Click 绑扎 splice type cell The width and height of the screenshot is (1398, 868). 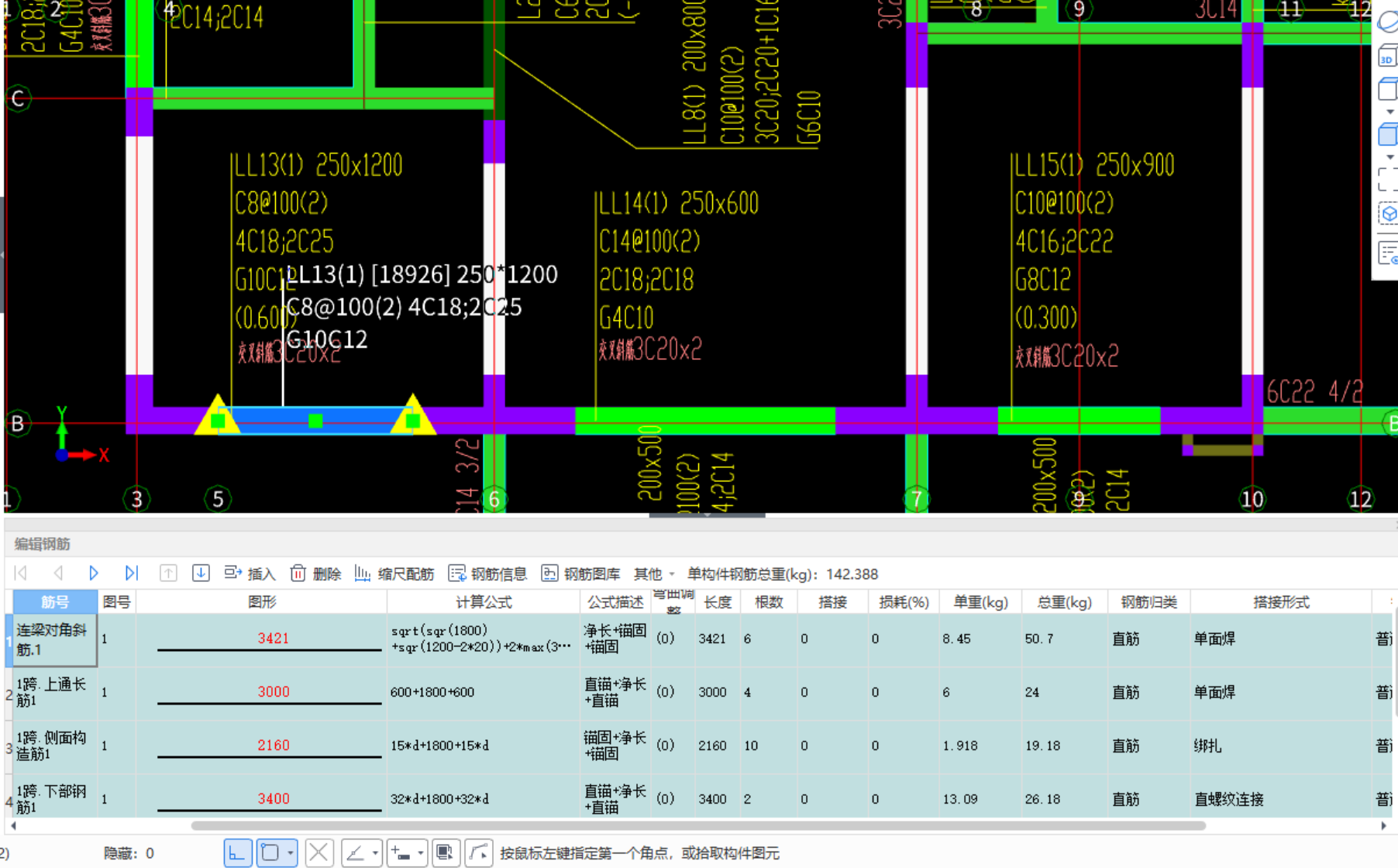point(1281,746)
